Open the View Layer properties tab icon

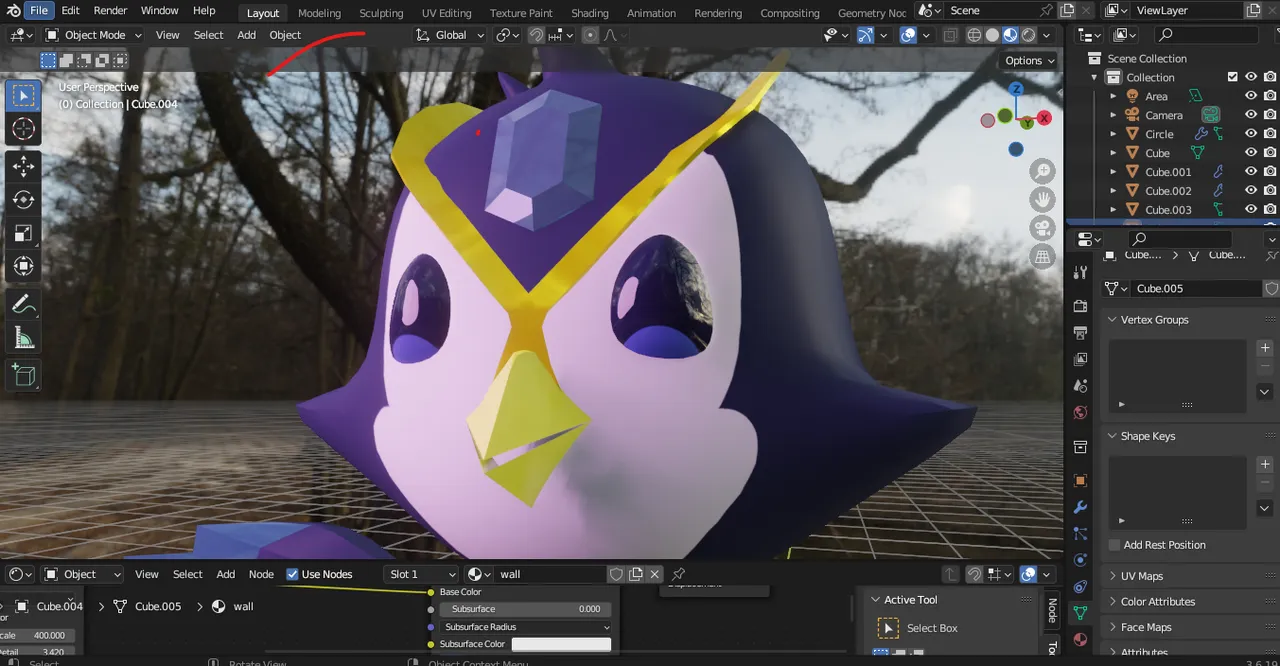(x=1080, y=359)
